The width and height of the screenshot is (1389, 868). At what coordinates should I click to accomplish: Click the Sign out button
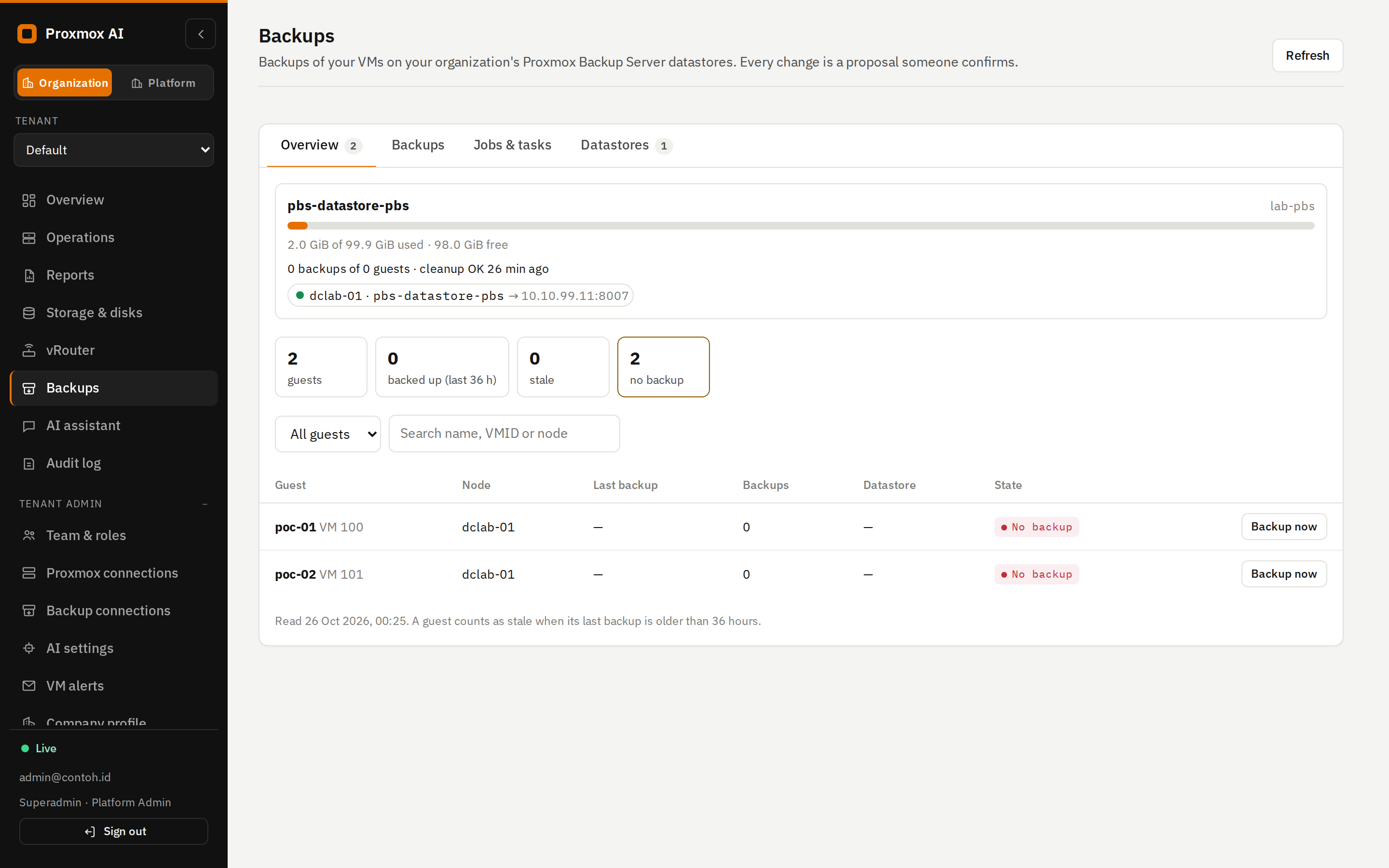[x=114, y=832]
